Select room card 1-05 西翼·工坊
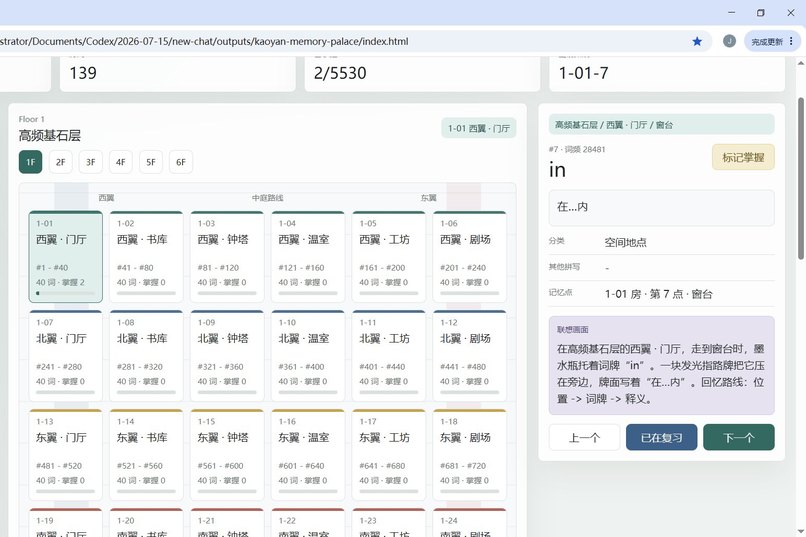The height and width of the screenshot is (537, 806). pos(389,256)
